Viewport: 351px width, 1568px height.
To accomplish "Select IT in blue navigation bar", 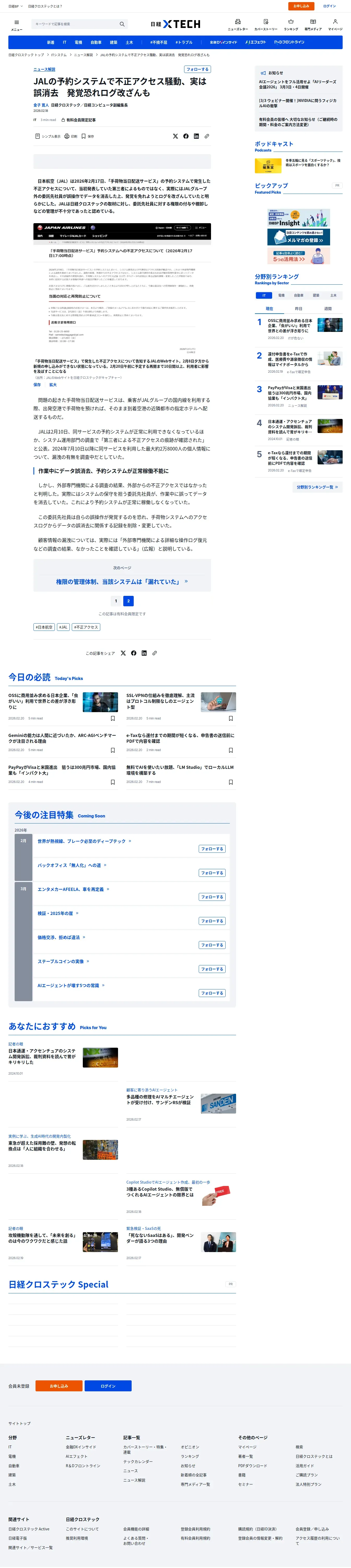I will point(65,43).
